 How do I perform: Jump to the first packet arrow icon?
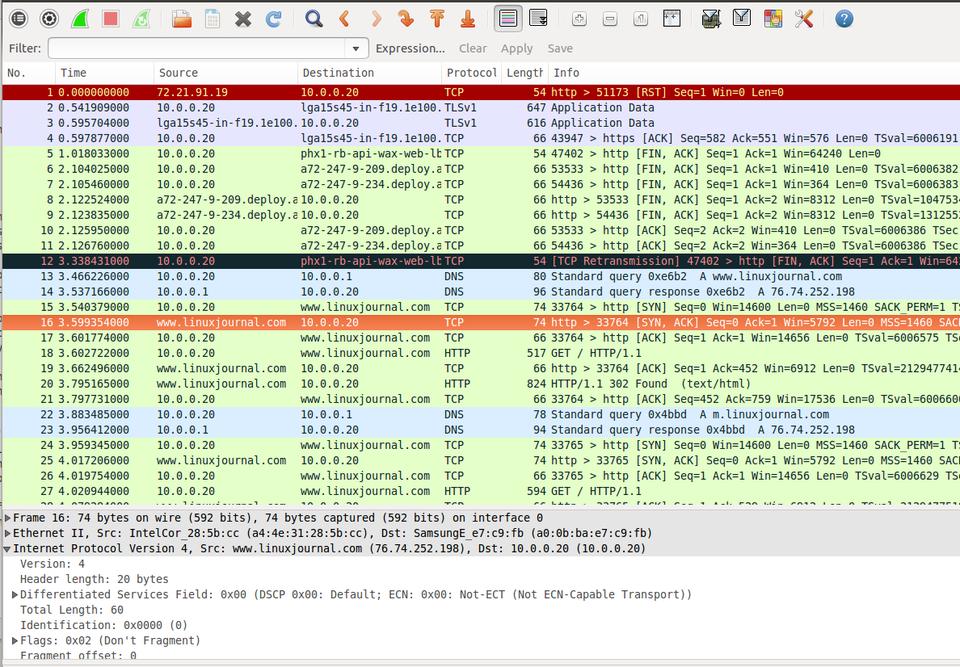pyautogui.click(x=437, y=18)
